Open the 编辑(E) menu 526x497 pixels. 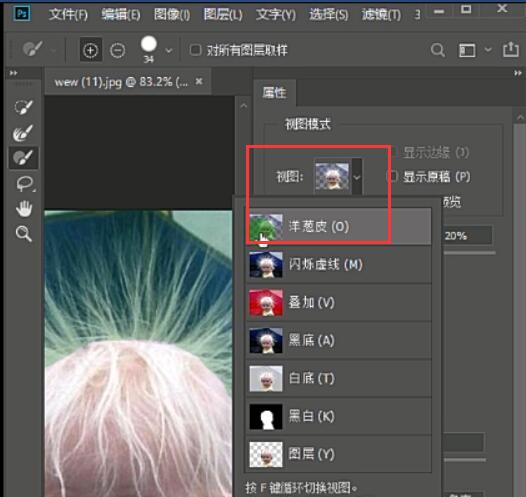point(121,15)
